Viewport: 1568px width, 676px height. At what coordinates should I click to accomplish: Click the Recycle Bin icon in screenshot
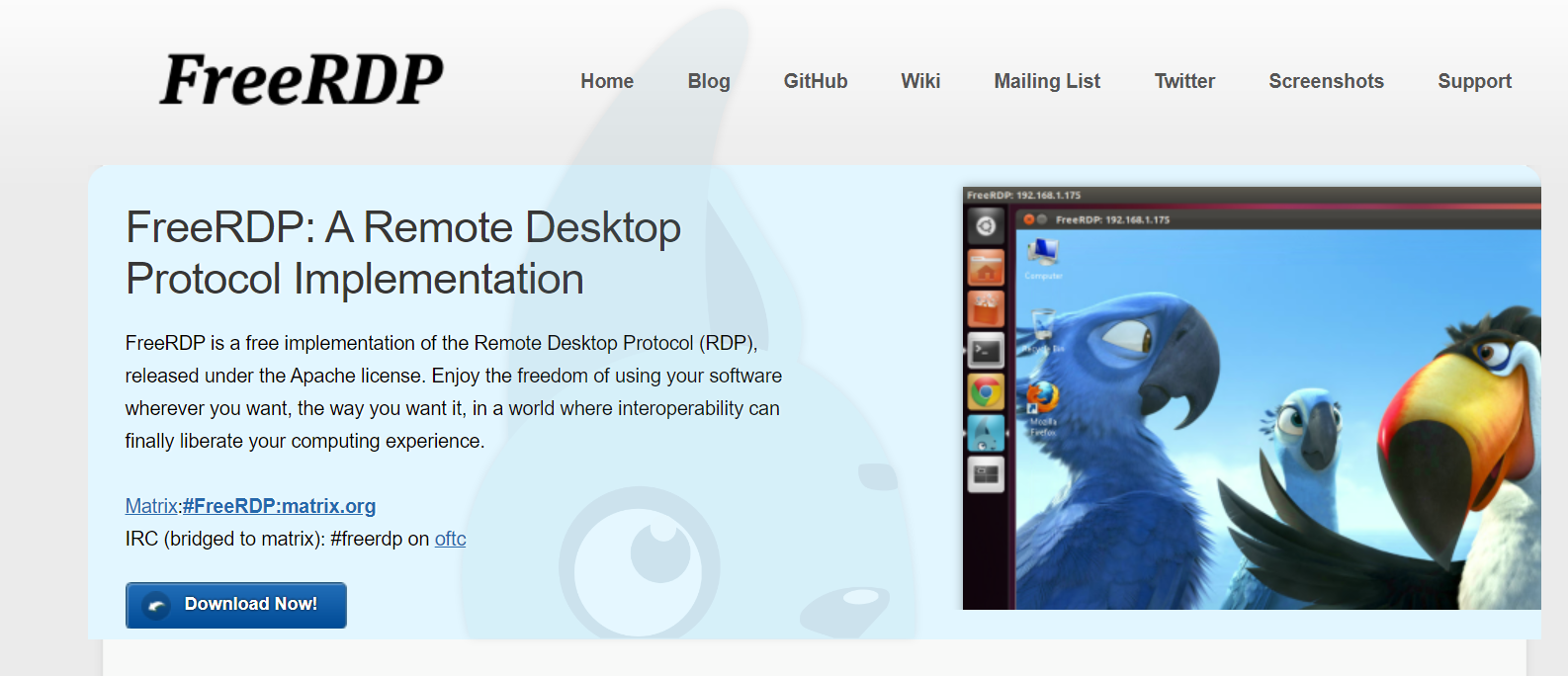pyautogui.click(x=1043, y=331)
